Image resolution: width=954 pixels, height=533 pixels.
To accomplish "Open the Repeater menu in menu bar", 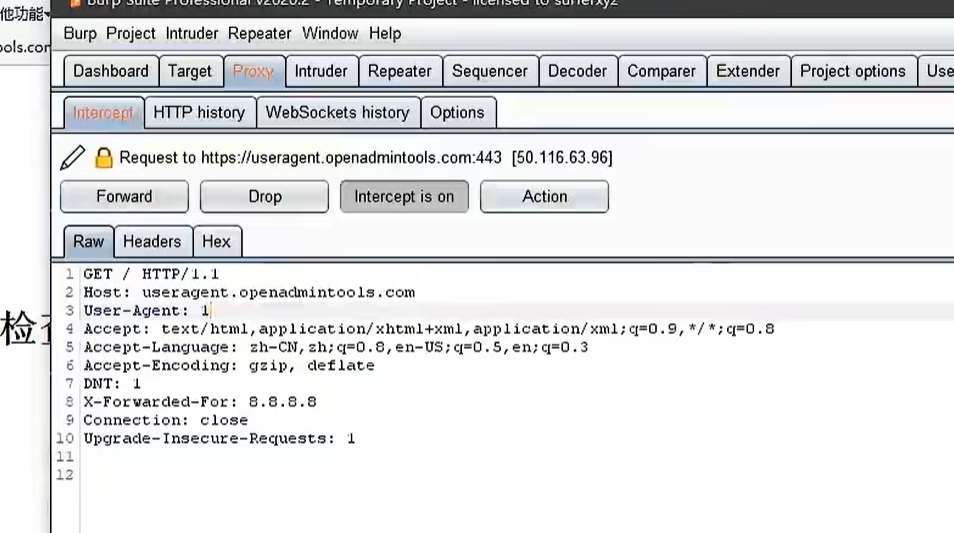I will [259, 33].
